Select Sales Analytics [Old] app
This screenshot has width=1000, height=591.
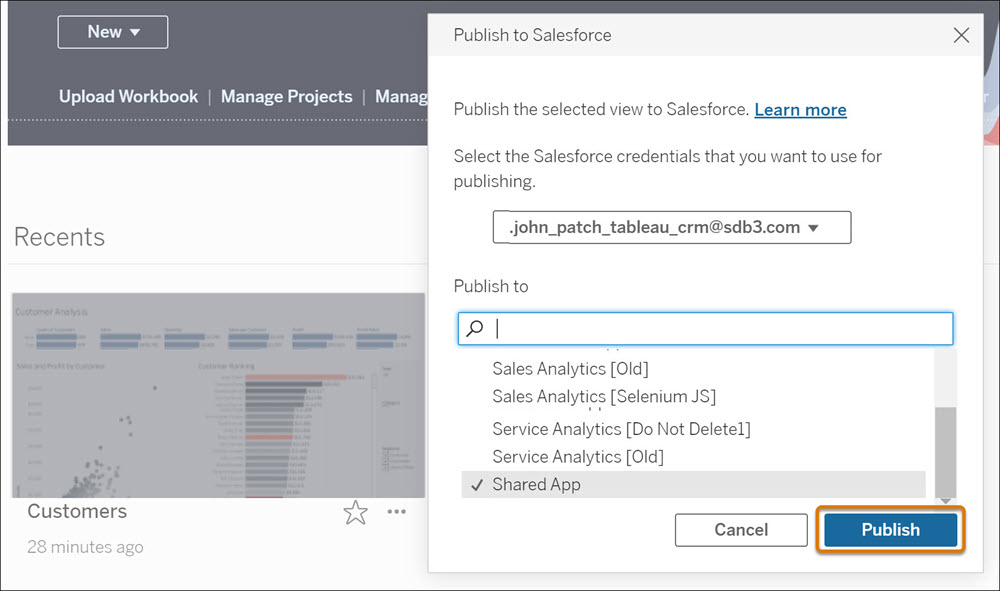(570, 368)
